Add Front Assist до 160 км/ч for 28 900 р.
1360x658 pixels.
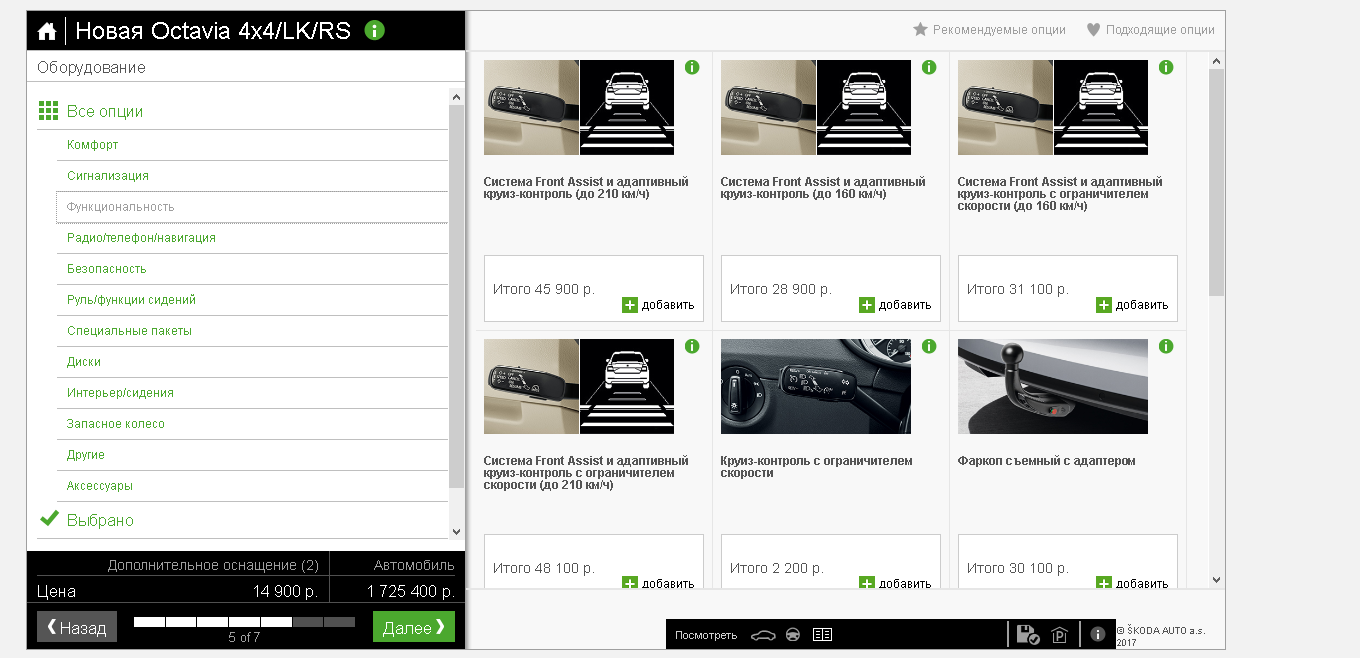(895, 305)
